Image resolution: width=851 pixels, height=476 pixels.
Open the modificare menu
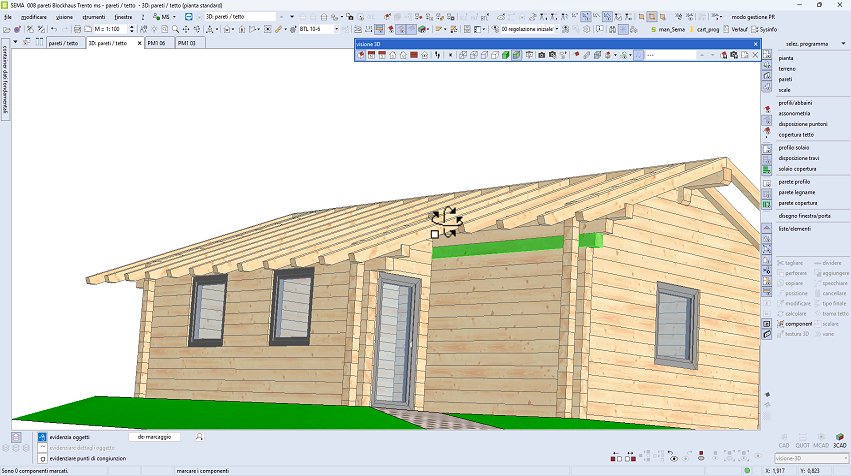tap(33, 17)
